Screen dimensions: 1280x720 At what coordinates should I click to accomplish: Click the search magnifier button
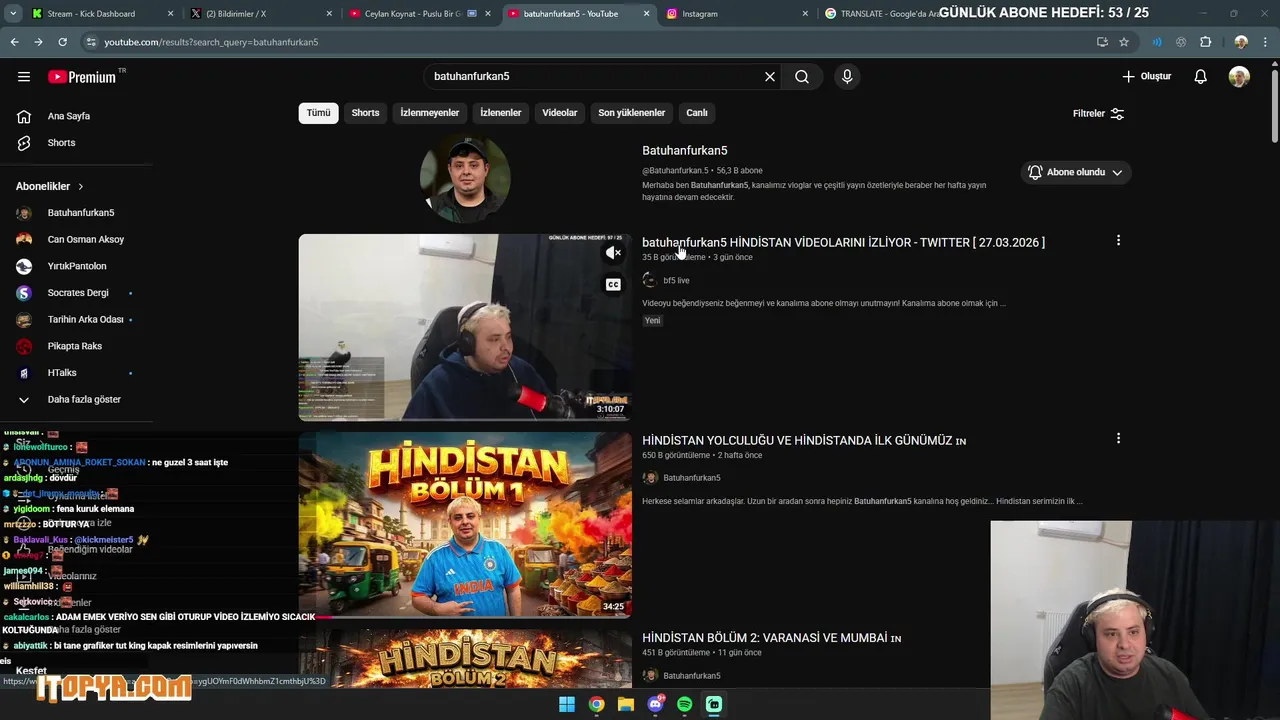(x=802, y=76)
